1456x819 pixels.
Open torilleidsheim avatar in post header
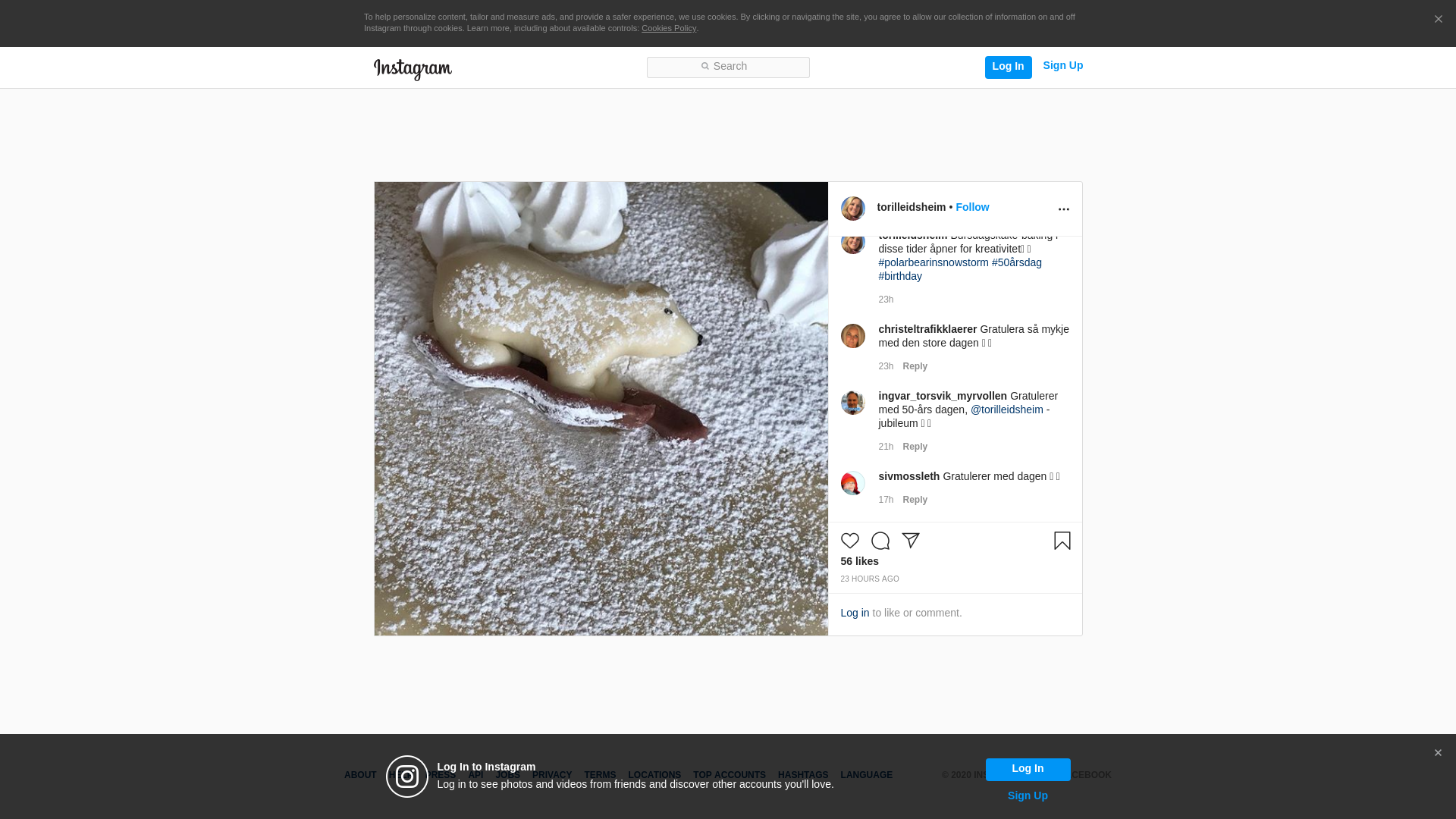(853, 209)
